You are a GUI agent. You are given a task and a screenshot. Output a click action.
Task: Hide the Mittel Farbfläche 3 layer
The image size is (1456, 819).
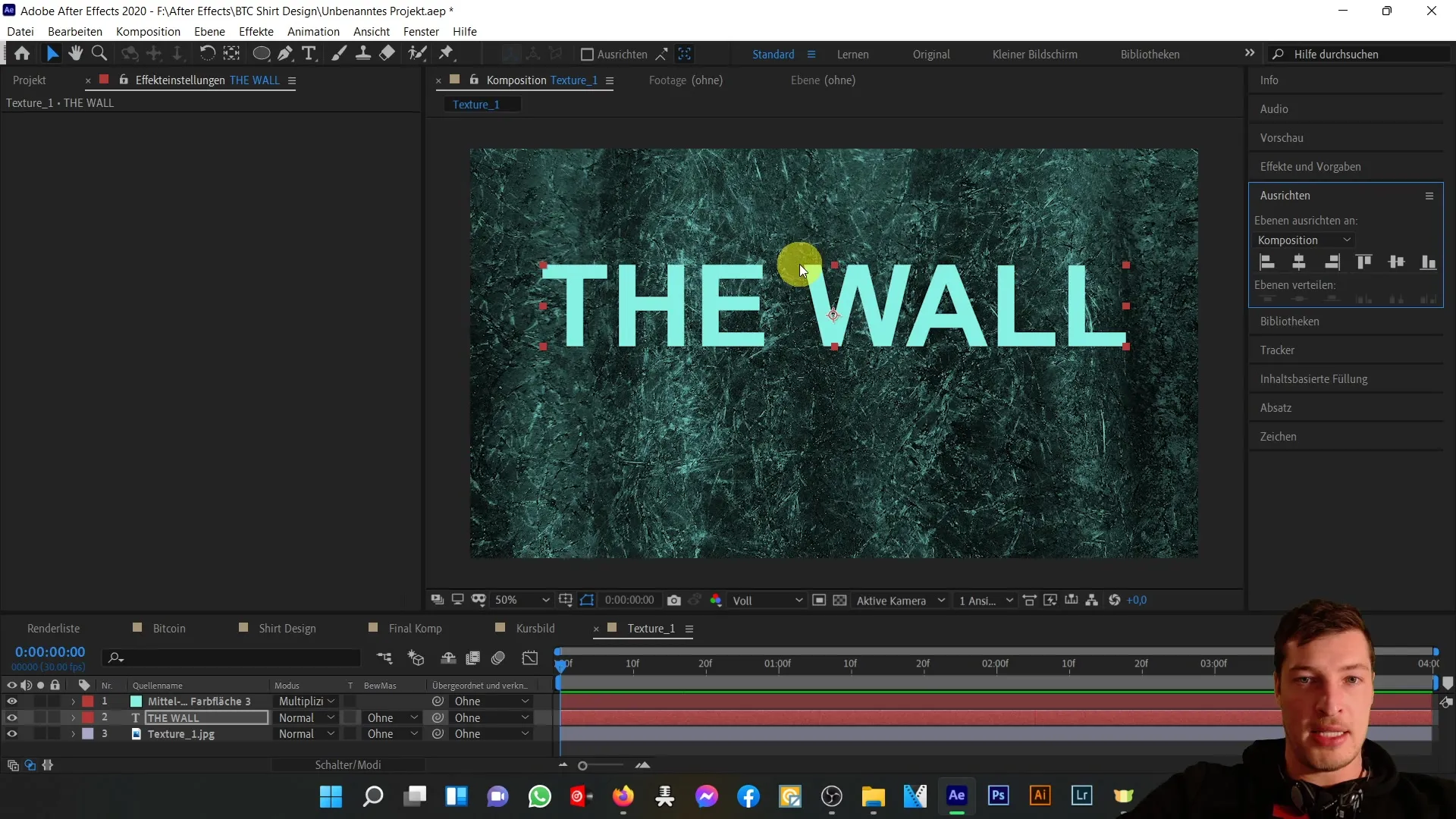coord(12,701)
